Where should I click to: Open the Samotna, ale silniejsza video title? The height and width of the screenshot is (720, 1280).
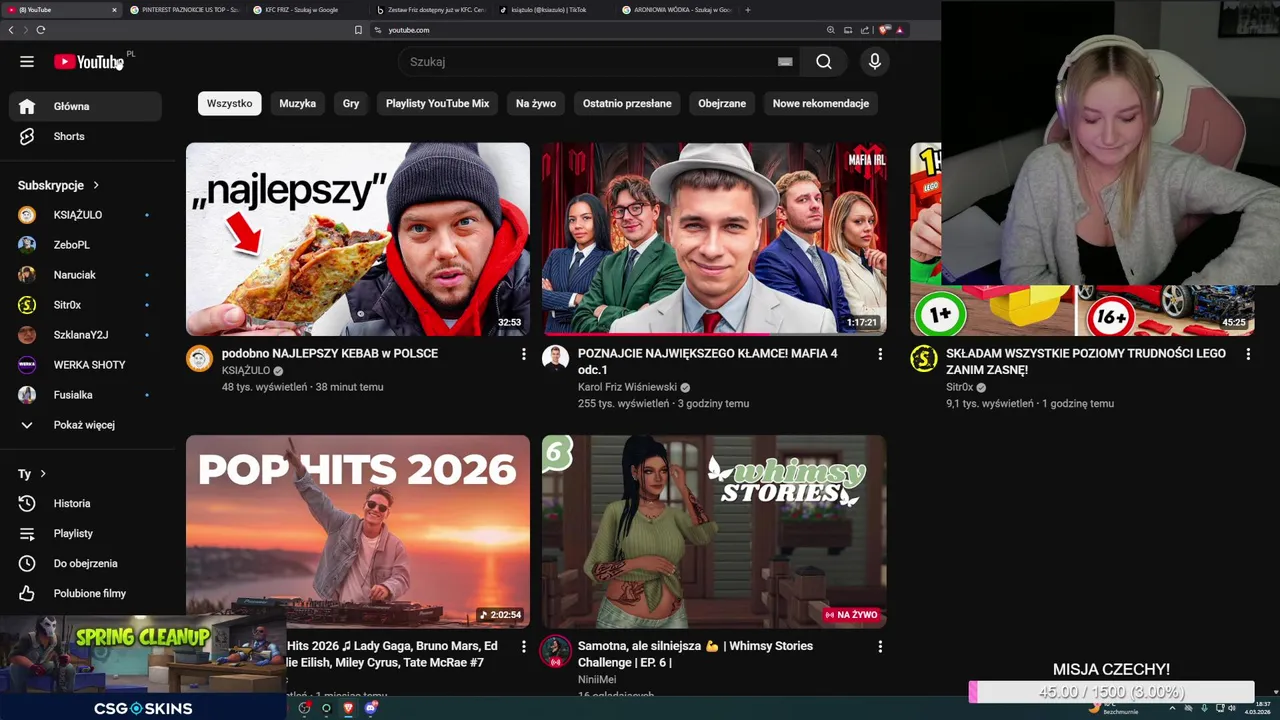695,654
